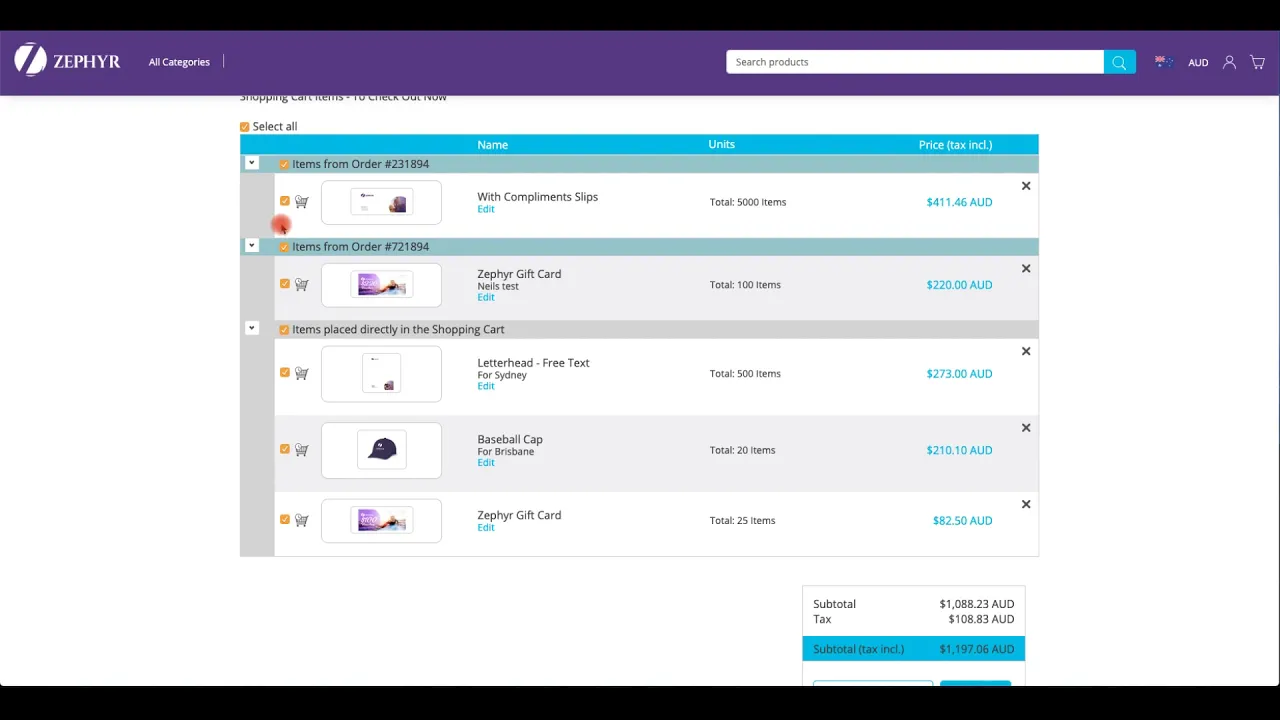This screenshot has width=1280, height=720.
Task: Click the Zephyr logo
Action: pos(67,60)
